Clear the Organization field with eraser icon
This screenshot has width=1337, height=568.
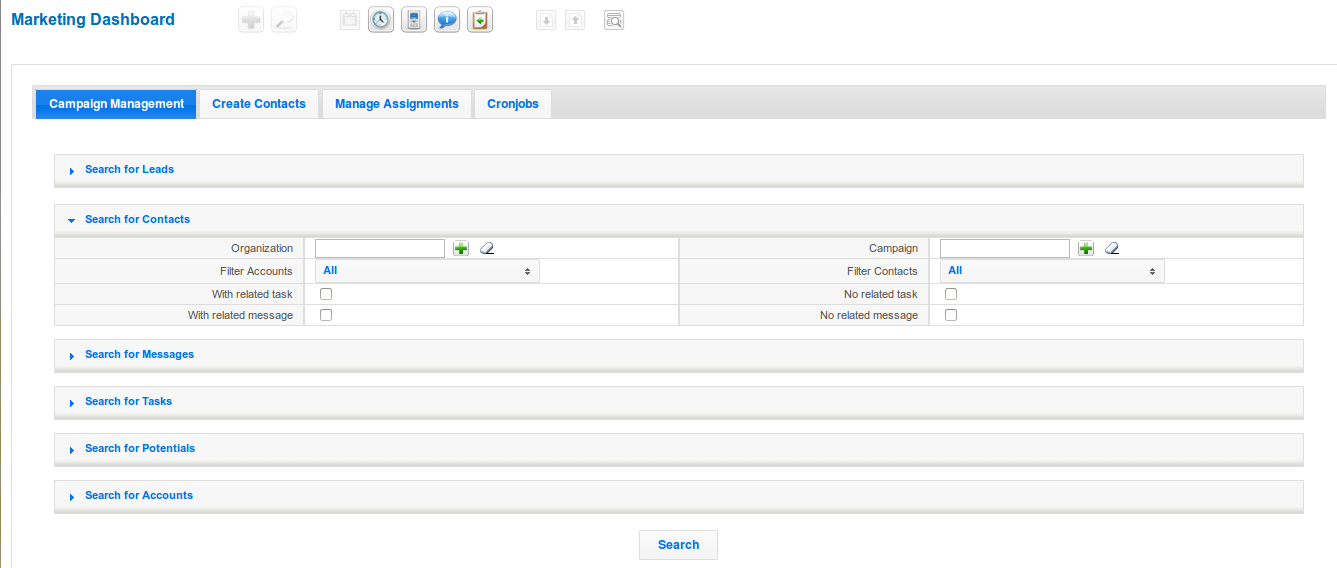pos(487,248)
